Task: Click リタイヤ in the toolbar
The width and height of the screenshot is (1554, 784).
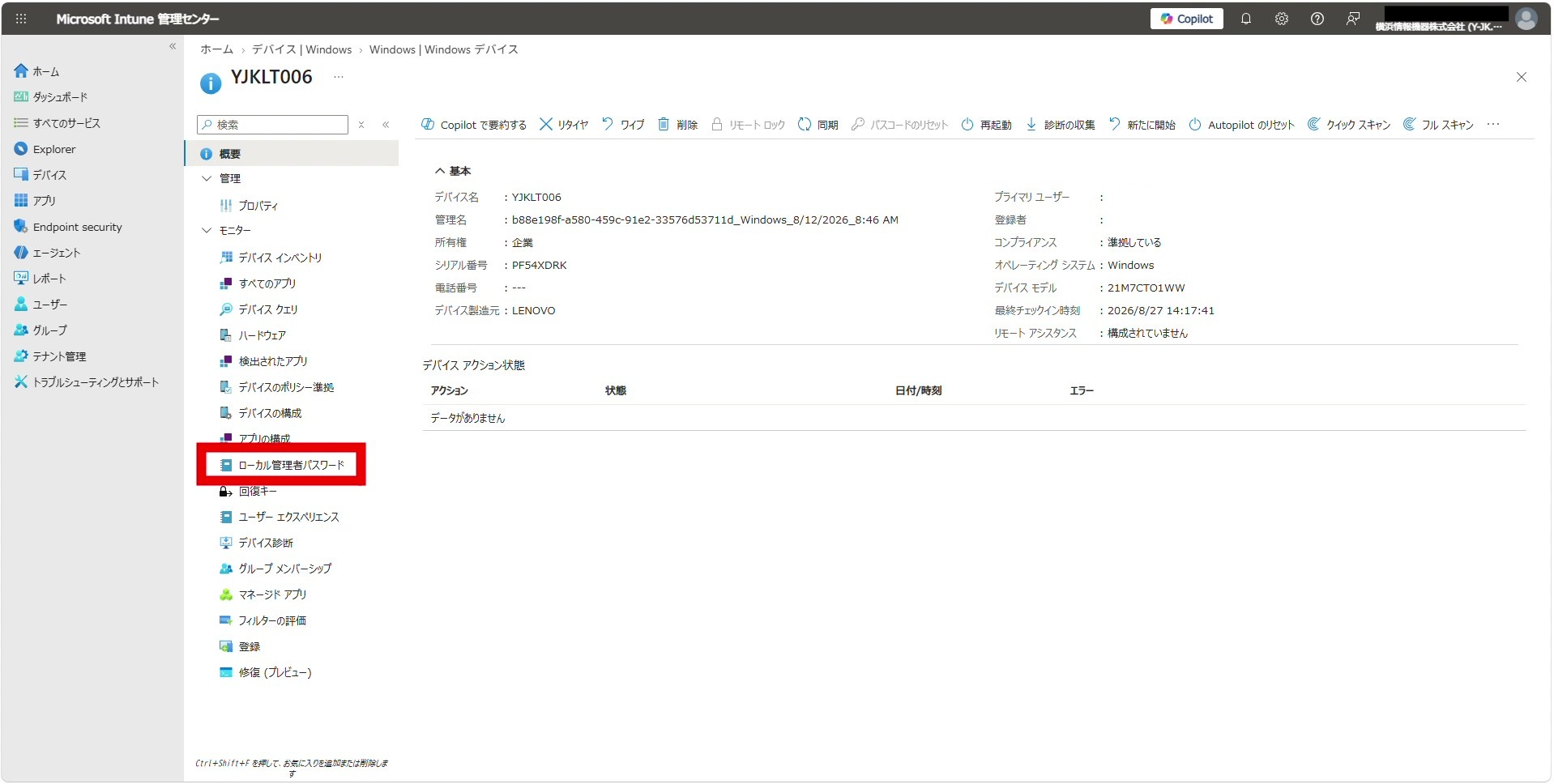Action: (564, 125)
